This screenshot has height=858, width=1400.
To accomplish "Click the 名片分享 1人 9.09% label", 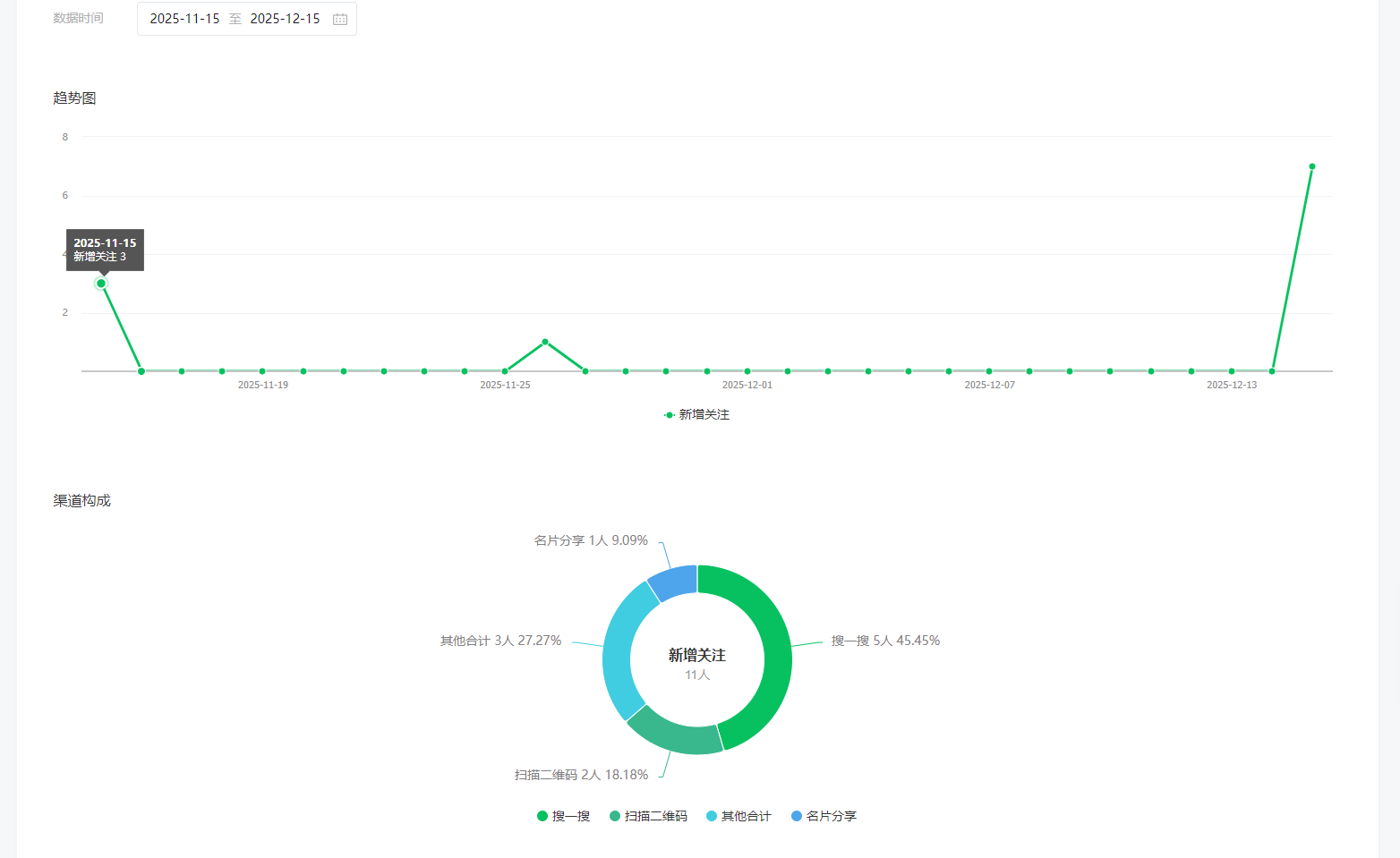I will [x=591, y=540].
